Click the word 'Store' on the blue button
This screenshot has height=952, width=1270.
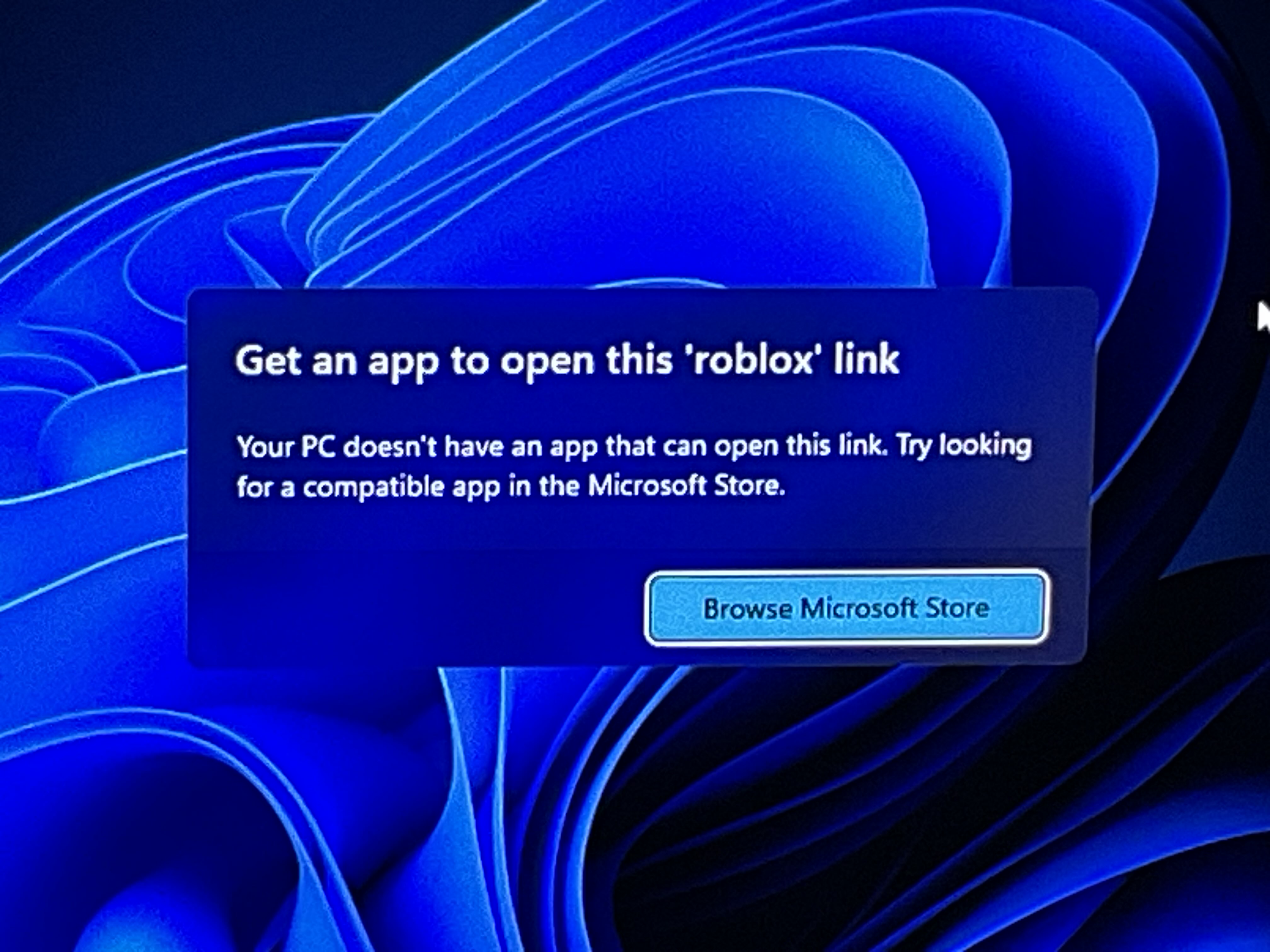[957, 608]
